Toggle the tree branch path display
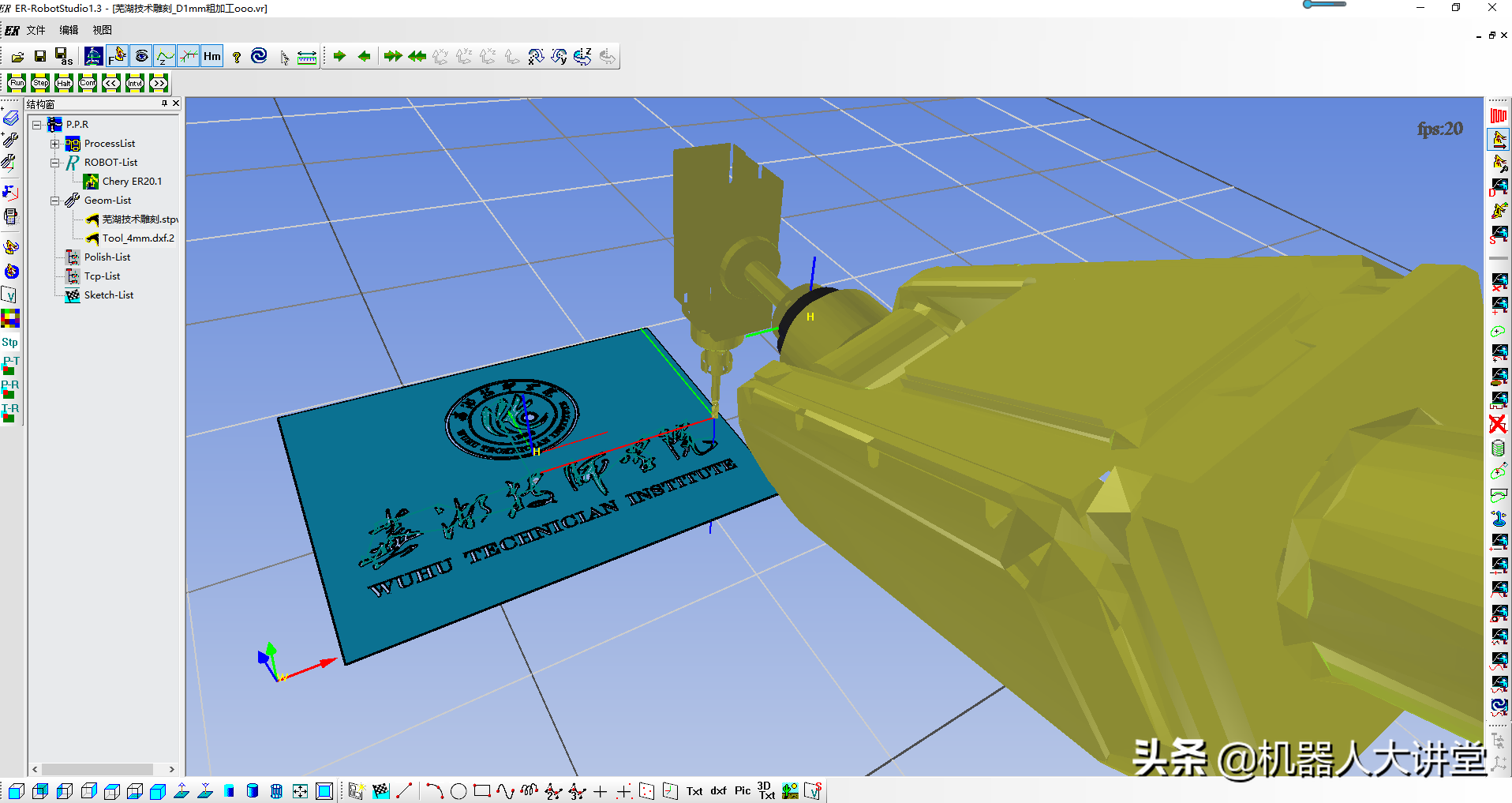 point(189,56)
